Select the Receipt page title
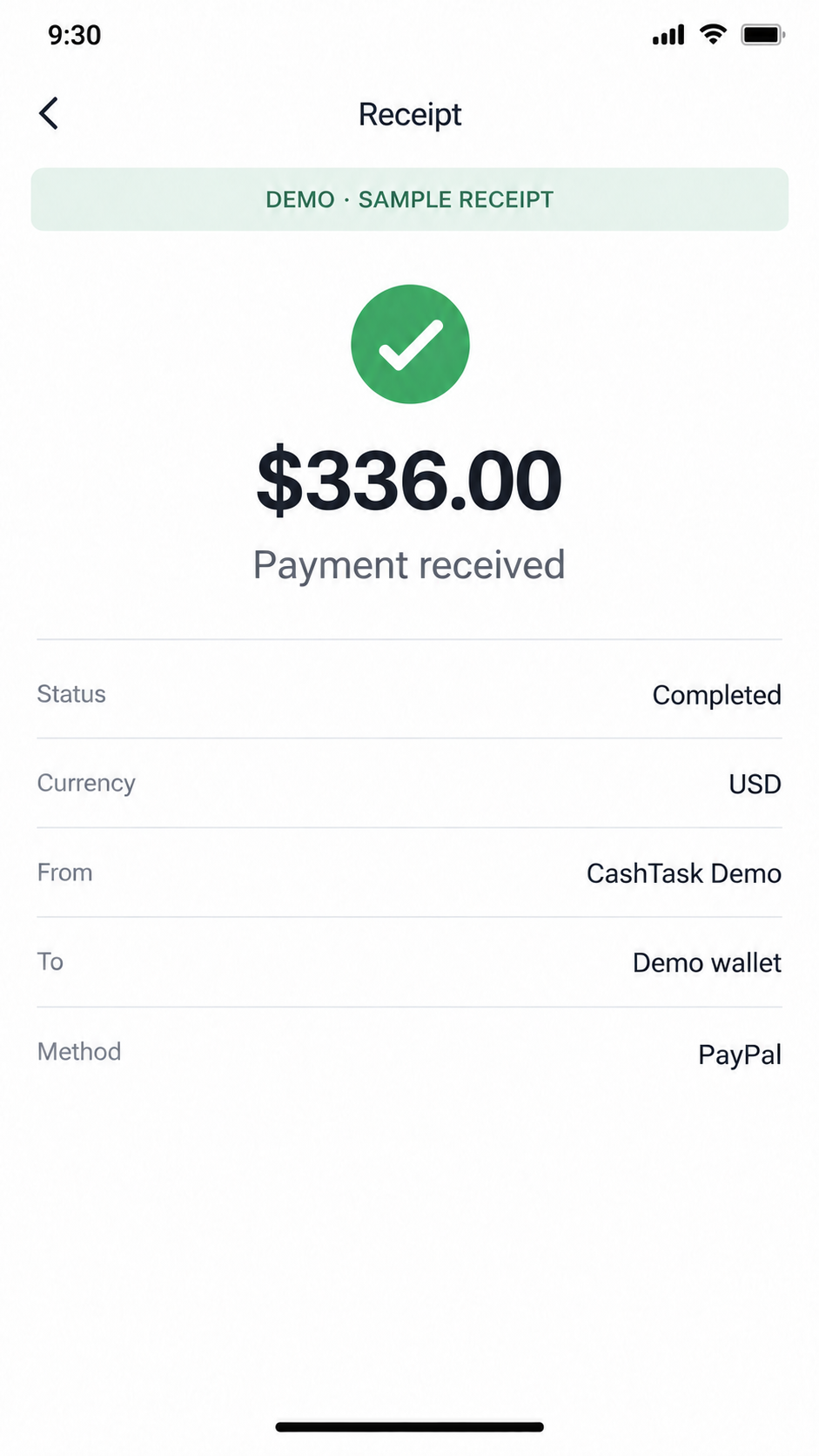 [x=410, y=115]
